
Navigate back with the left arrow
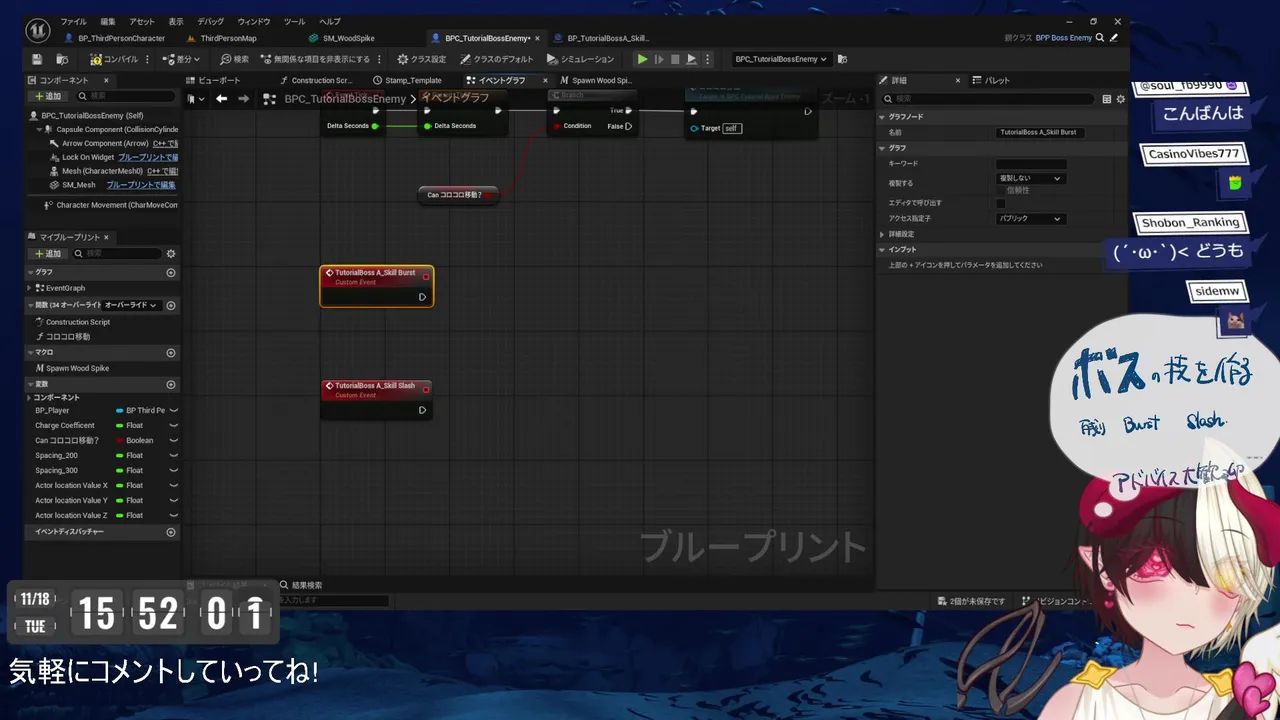pos(221,98)
